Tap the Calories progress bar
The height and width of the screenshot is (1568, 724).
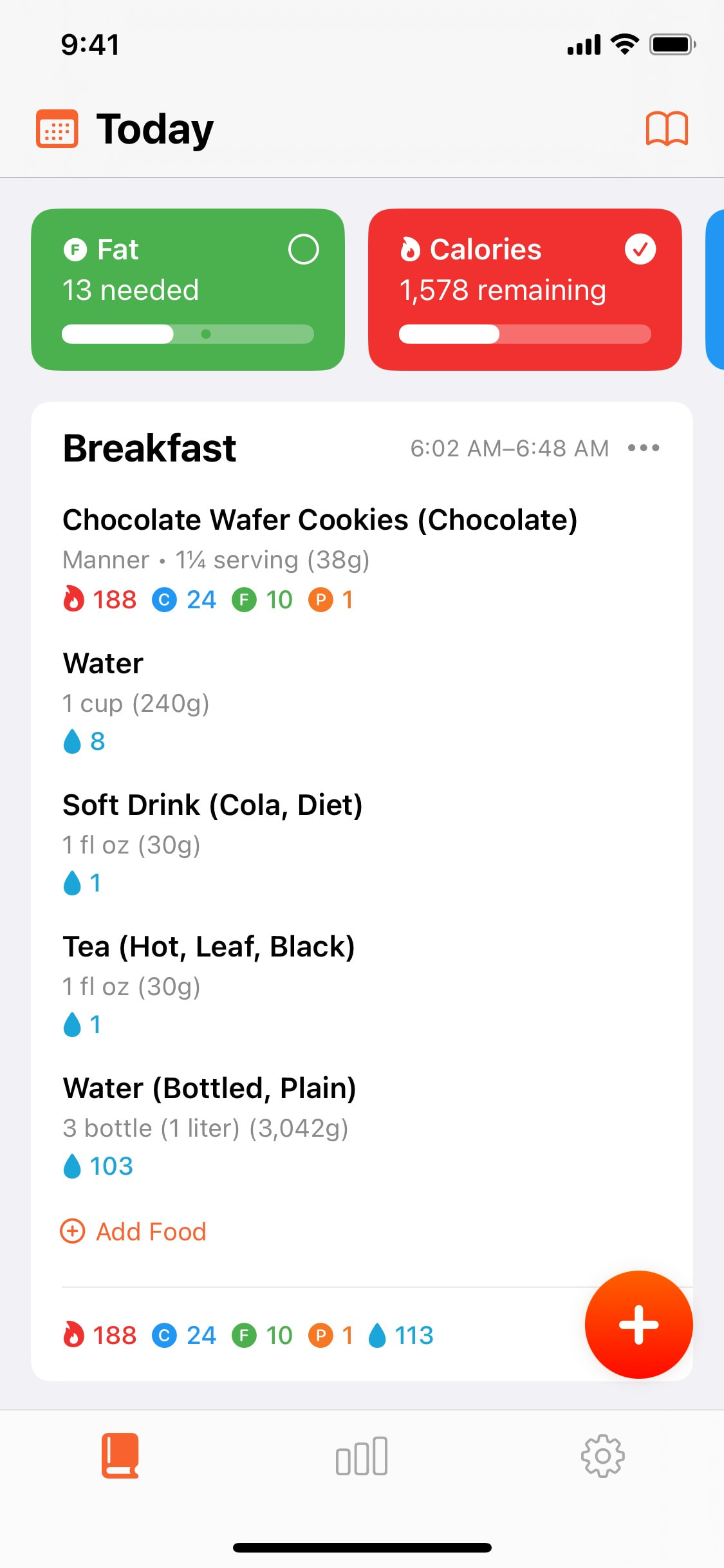(525, 334)
